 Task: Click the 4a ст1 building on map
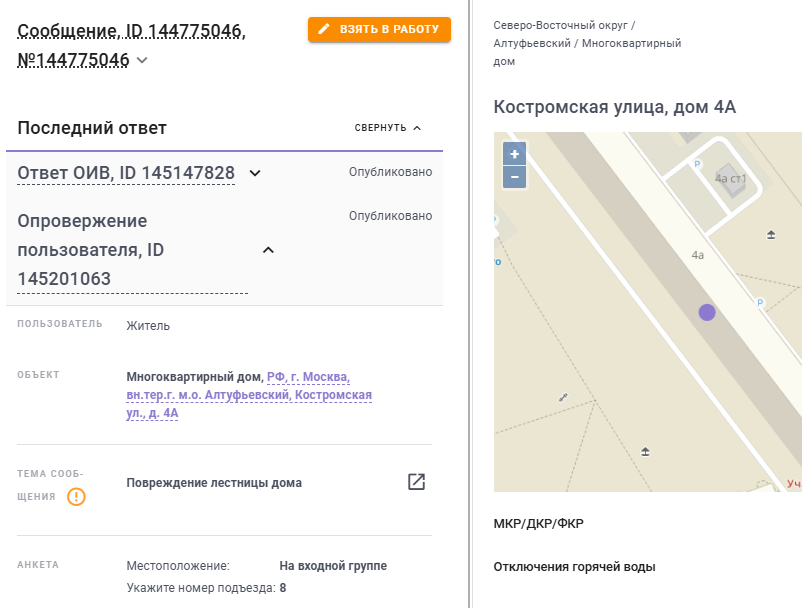(730, 178)
